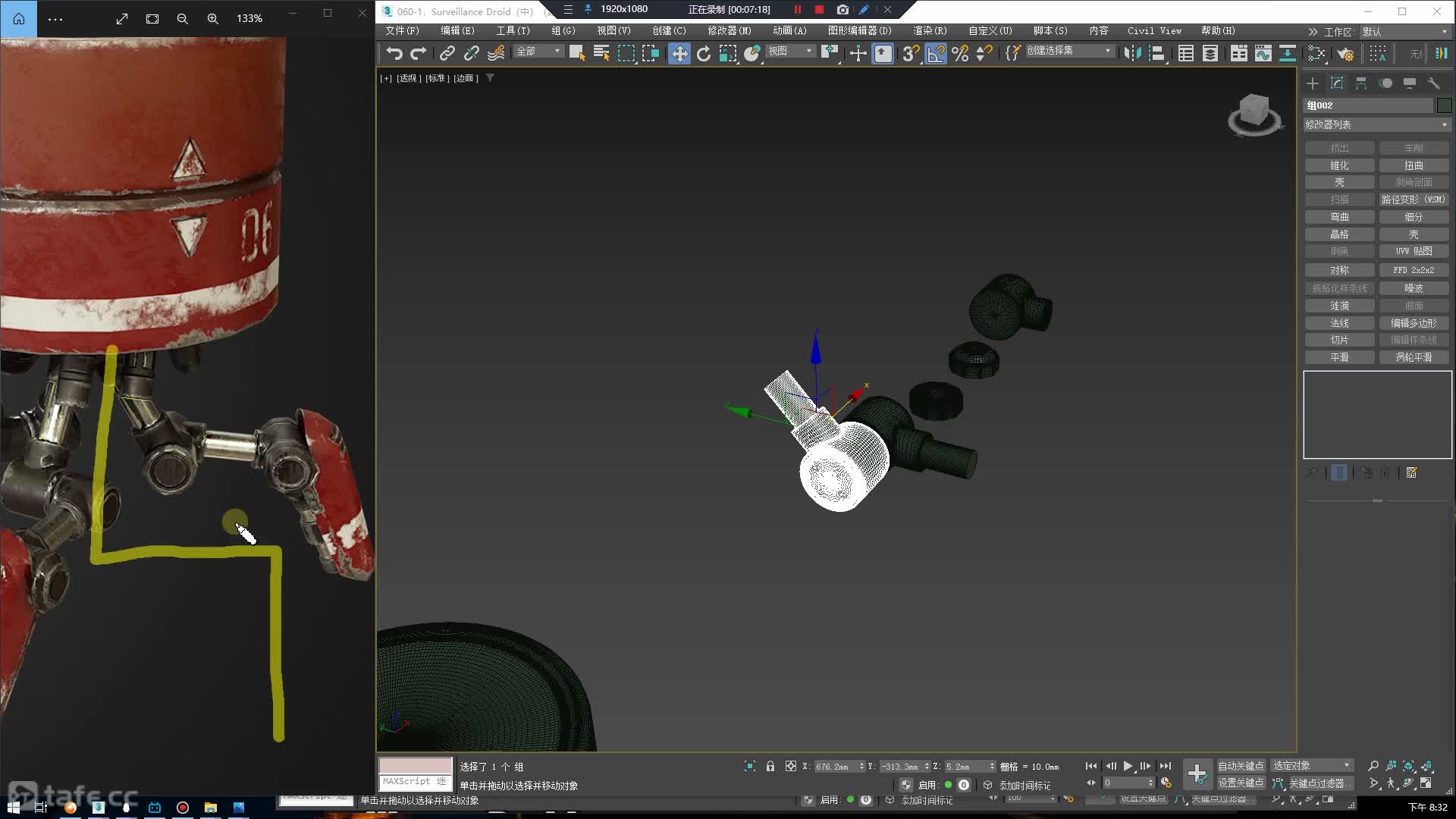The width and height of the screenshot is (1456, 819).
Task: Toggle the 3D Snaps button
Action: 911,53
